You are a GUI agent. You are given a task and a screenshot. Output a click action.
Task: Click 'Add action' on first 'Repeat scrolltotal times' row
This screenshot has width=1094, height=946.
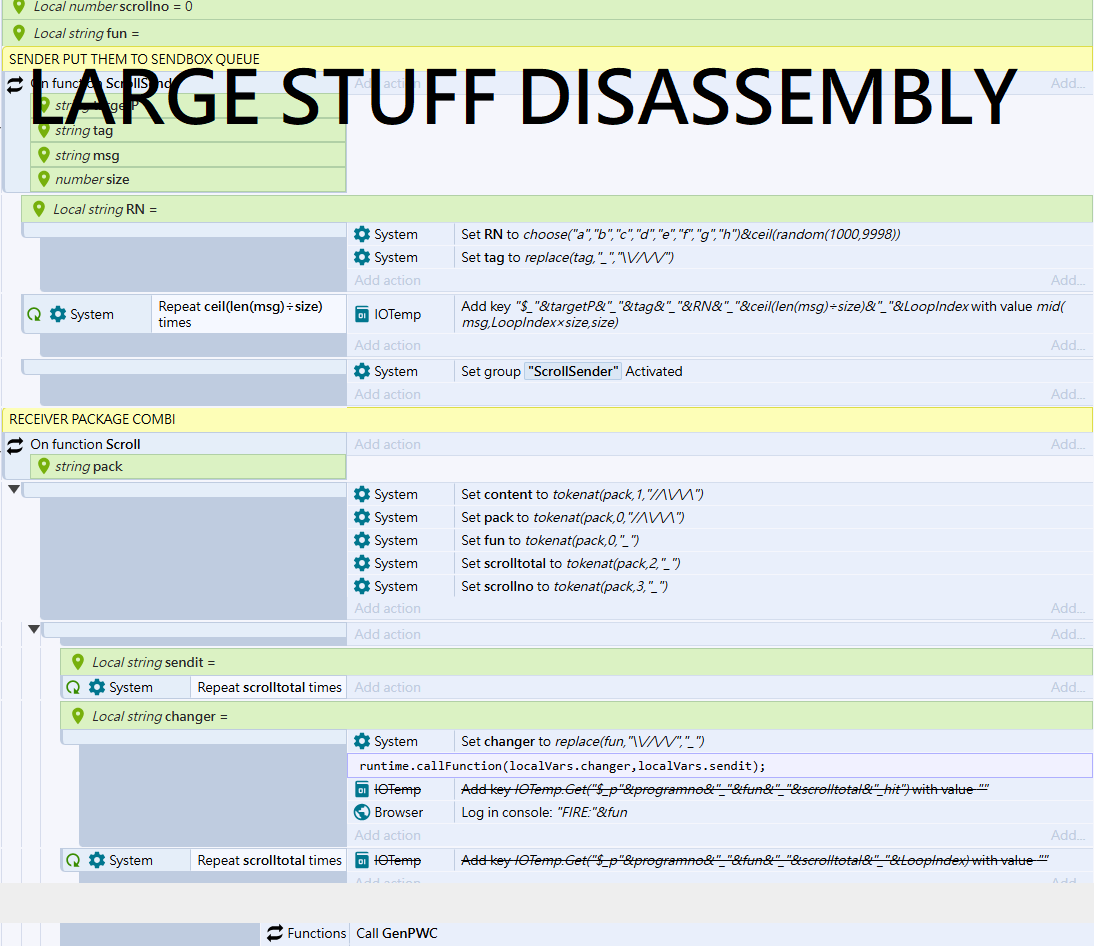tap(387, 687)
